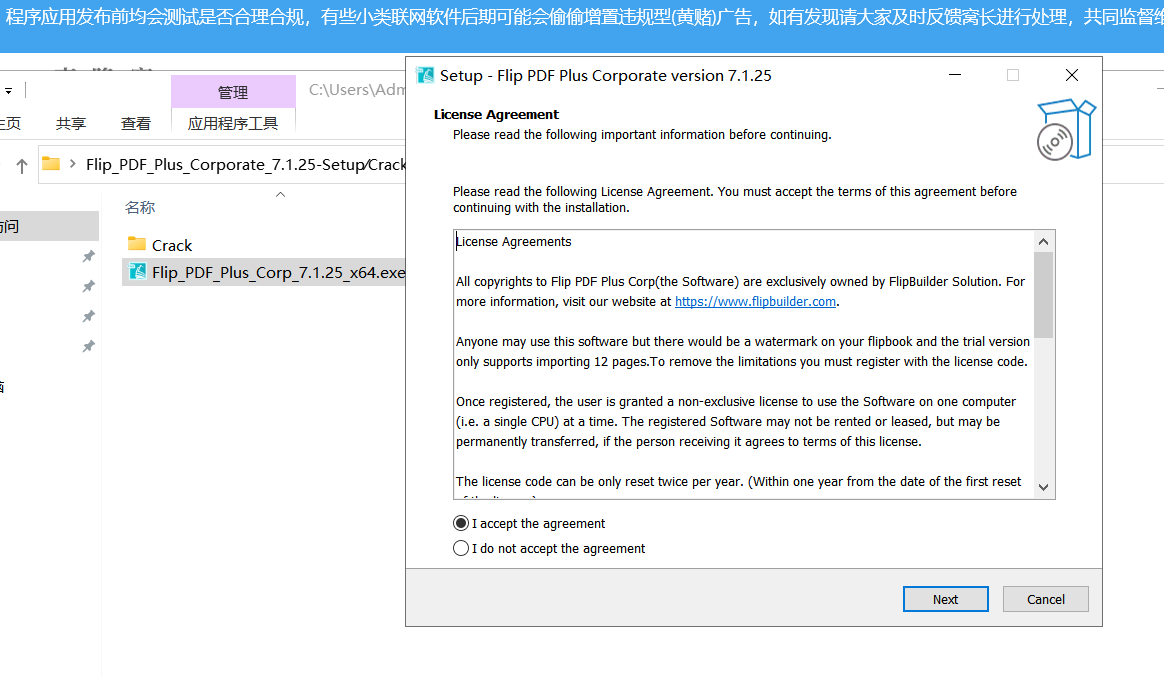This screenshot has height=677, width=1164.
Task: Open the 应用程序工具 tab in Explorer
Action: point(233,123)
